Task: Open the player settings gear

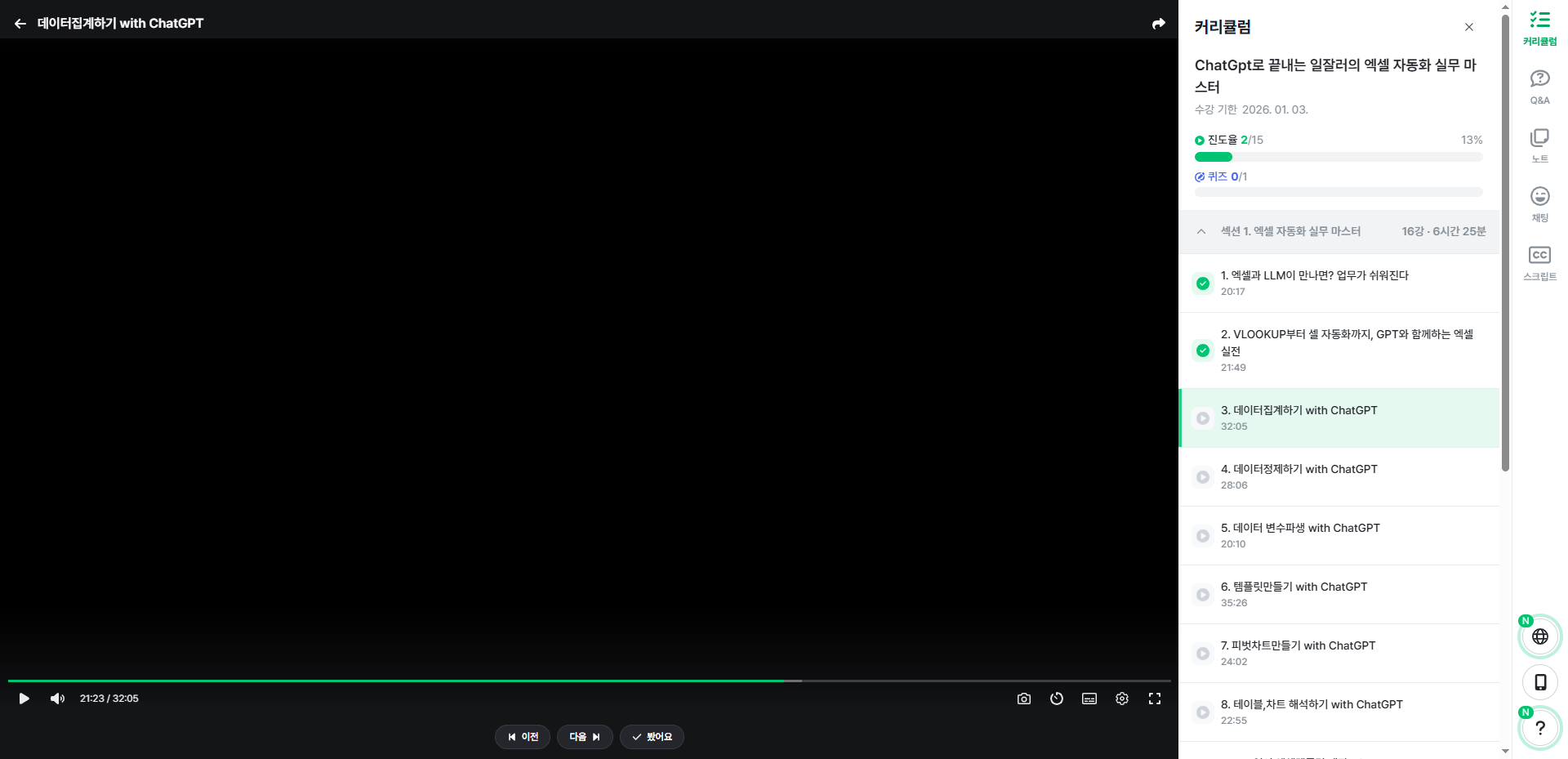Action: 1121,699
